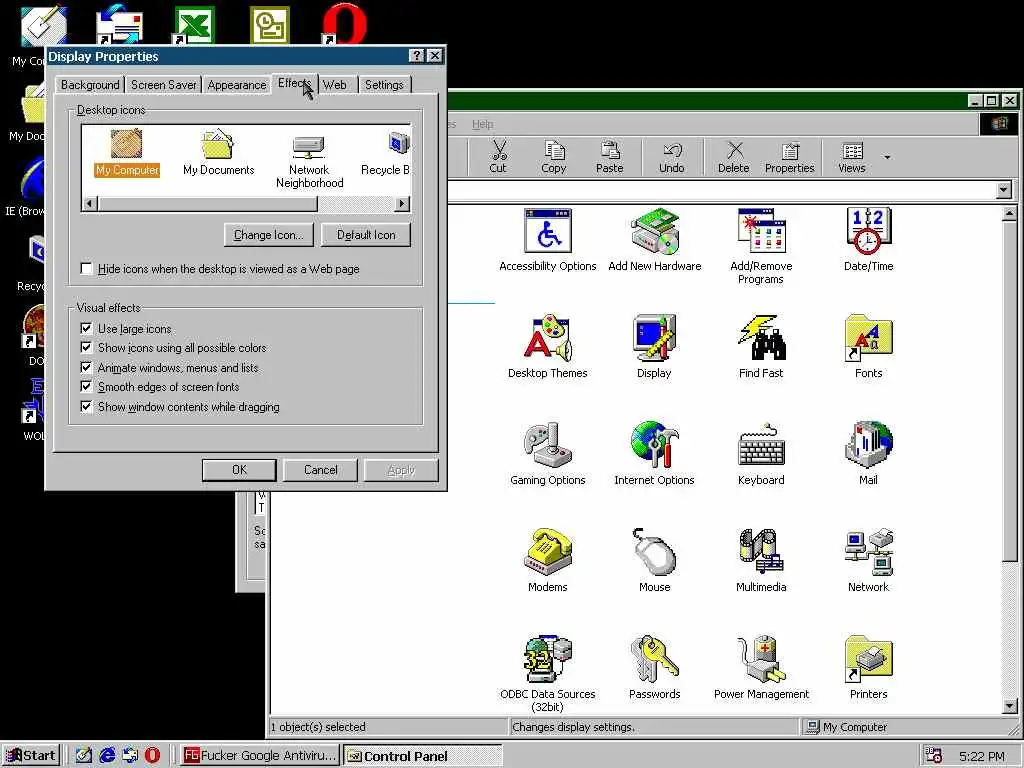The width and height of the screenshot is (1024, 768).
Task: Launch Opera from quick launch bar
Action: coord(152,756)
